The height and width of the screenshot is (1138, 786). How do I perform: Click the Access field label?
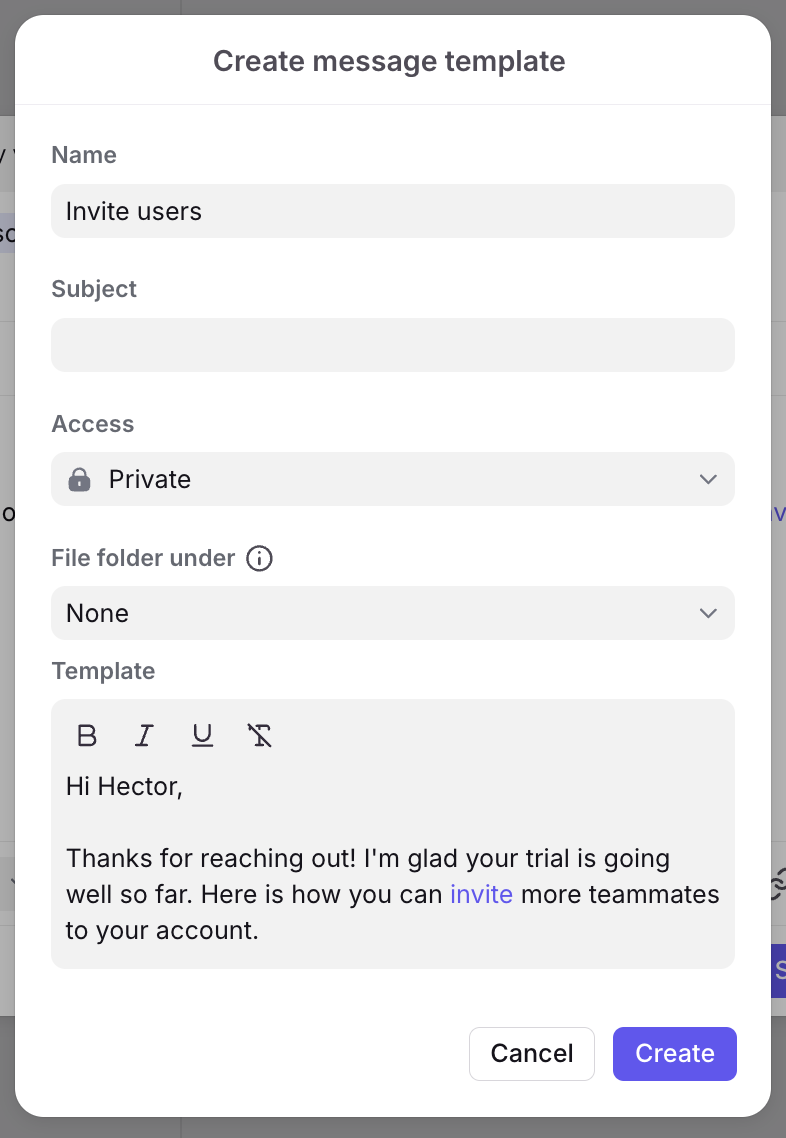click(x=93, y=424)
